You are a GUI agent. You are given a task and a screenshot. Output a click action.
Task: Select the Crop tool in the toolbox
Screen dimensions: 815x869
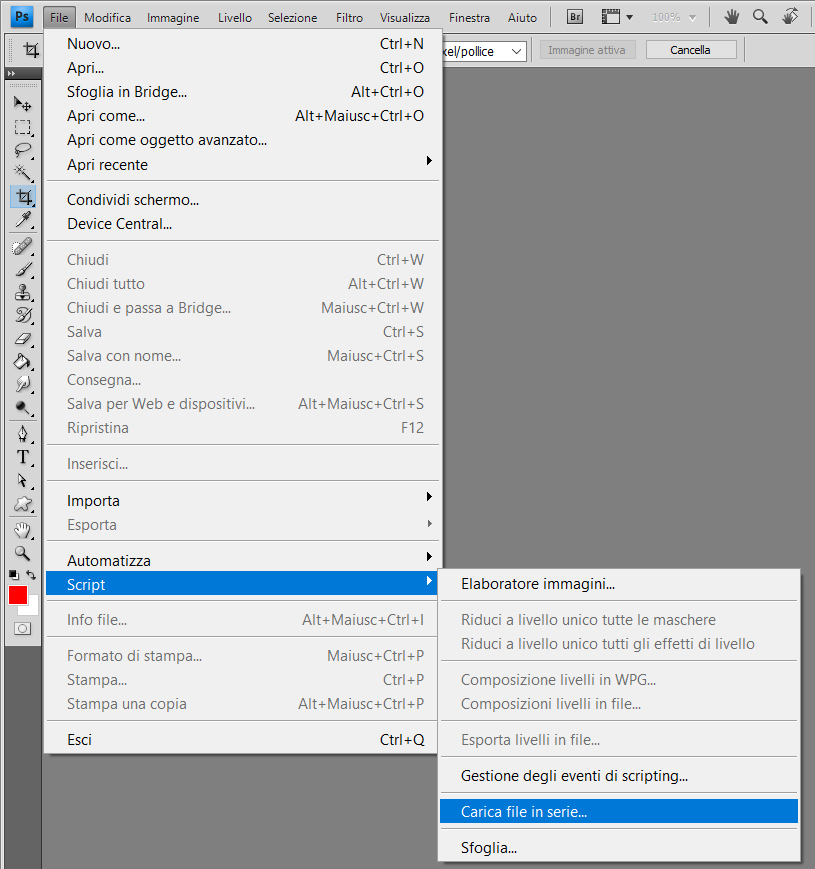click(23, 196)
